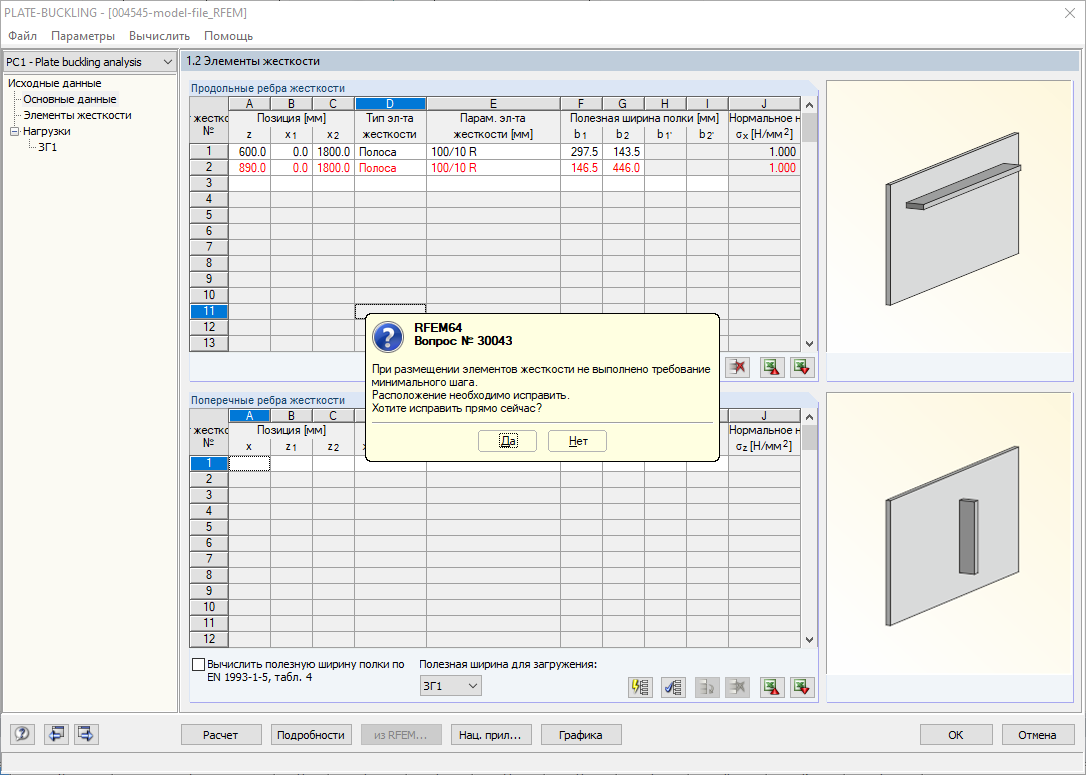The height and width of the screenshot is (775, 1086).
Task: Collapse the Нагрузки tree node
Action: point(14,131)
